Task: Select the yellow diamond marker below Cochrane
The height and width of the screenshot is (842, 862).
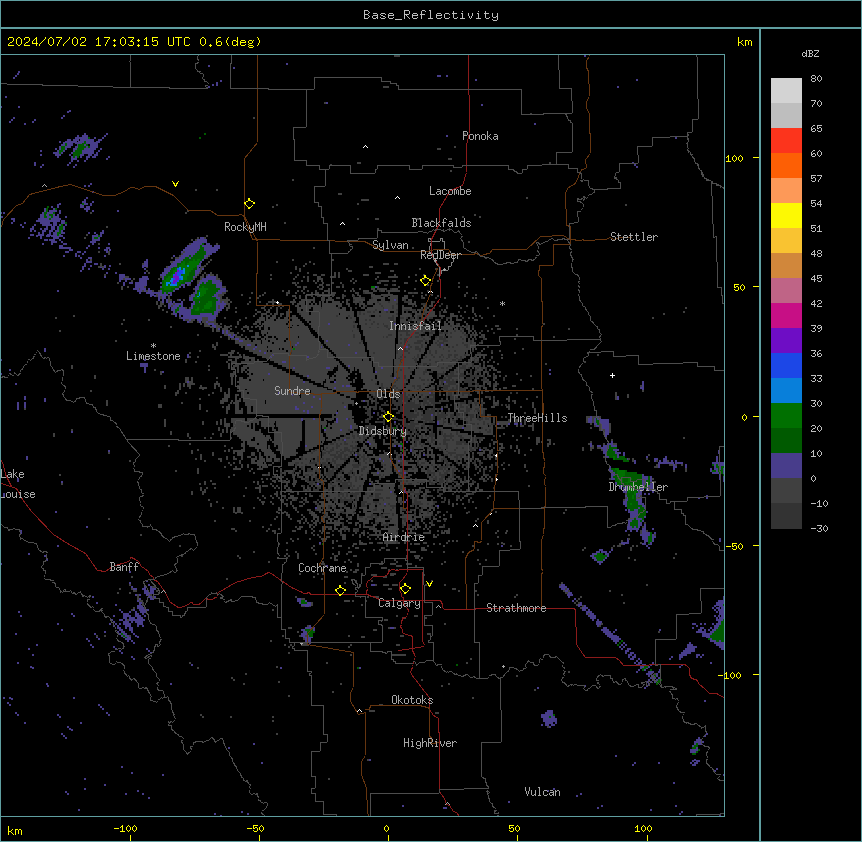Action: coord(340,590)
